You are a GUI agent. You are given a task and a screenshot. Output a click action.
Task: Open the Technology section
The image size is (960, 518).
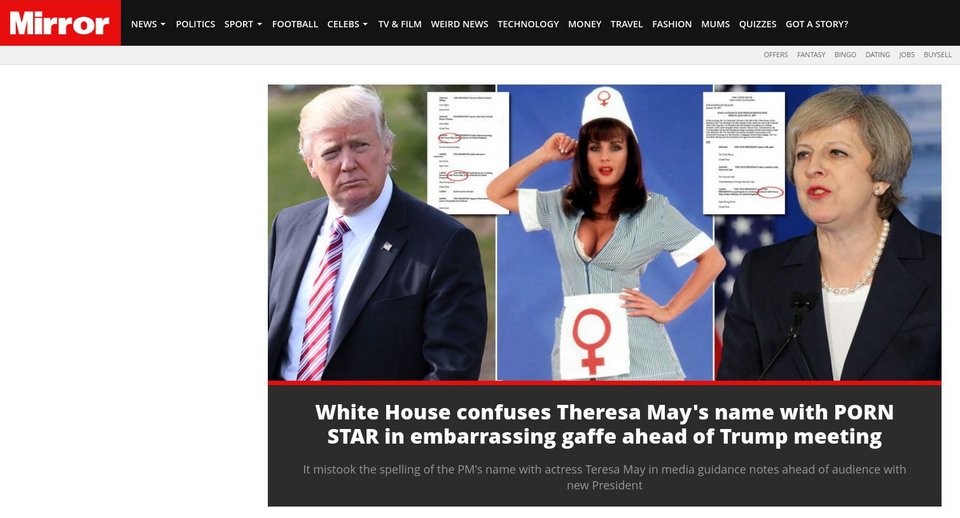tap(528, 24)
